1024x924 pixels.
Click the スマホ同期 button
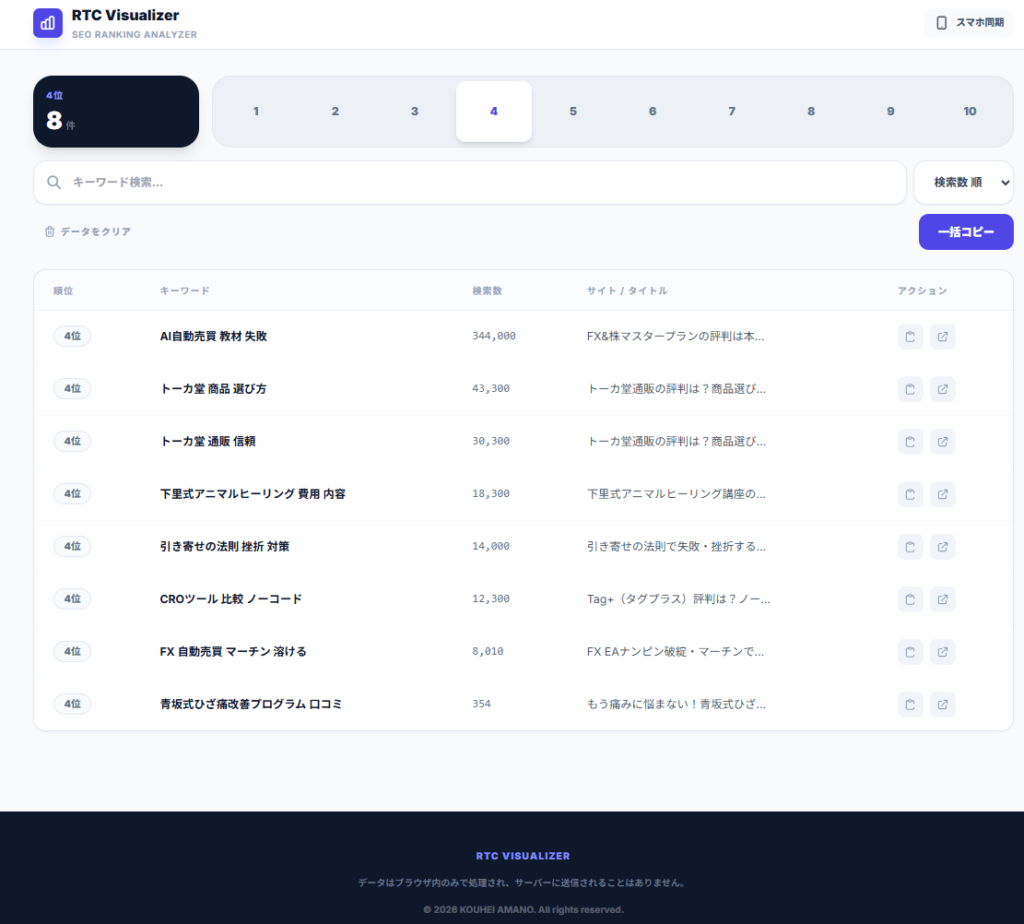[969, 23]
